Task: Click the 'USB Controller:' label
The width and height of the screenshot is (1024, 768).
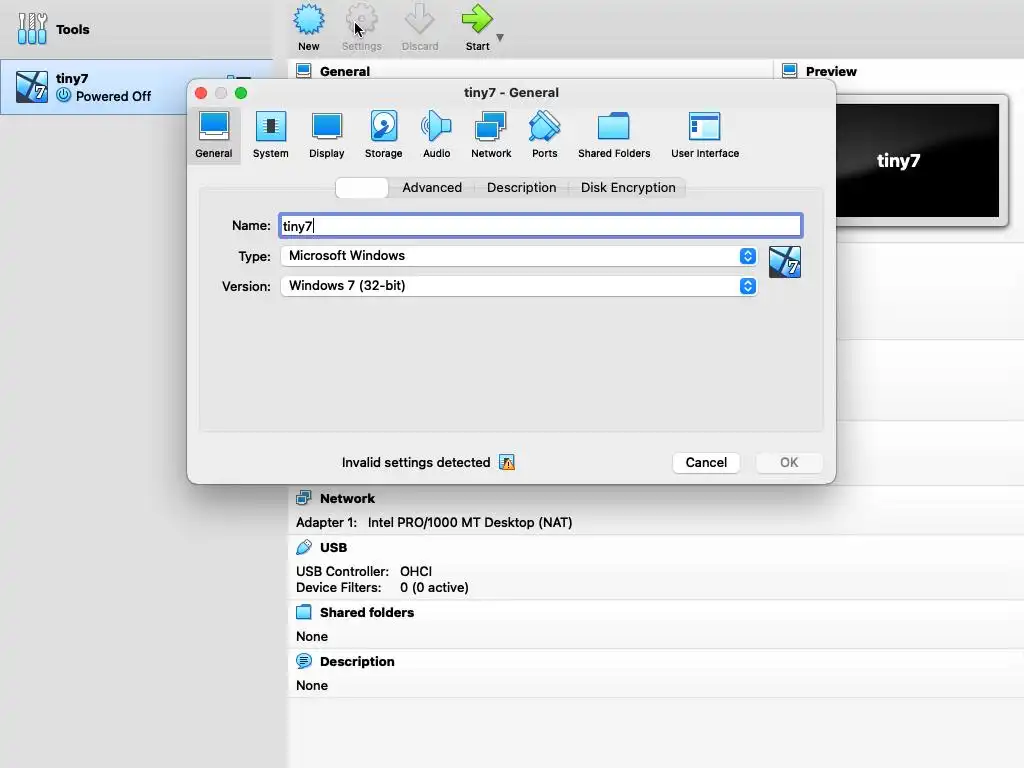Action: 342,571
